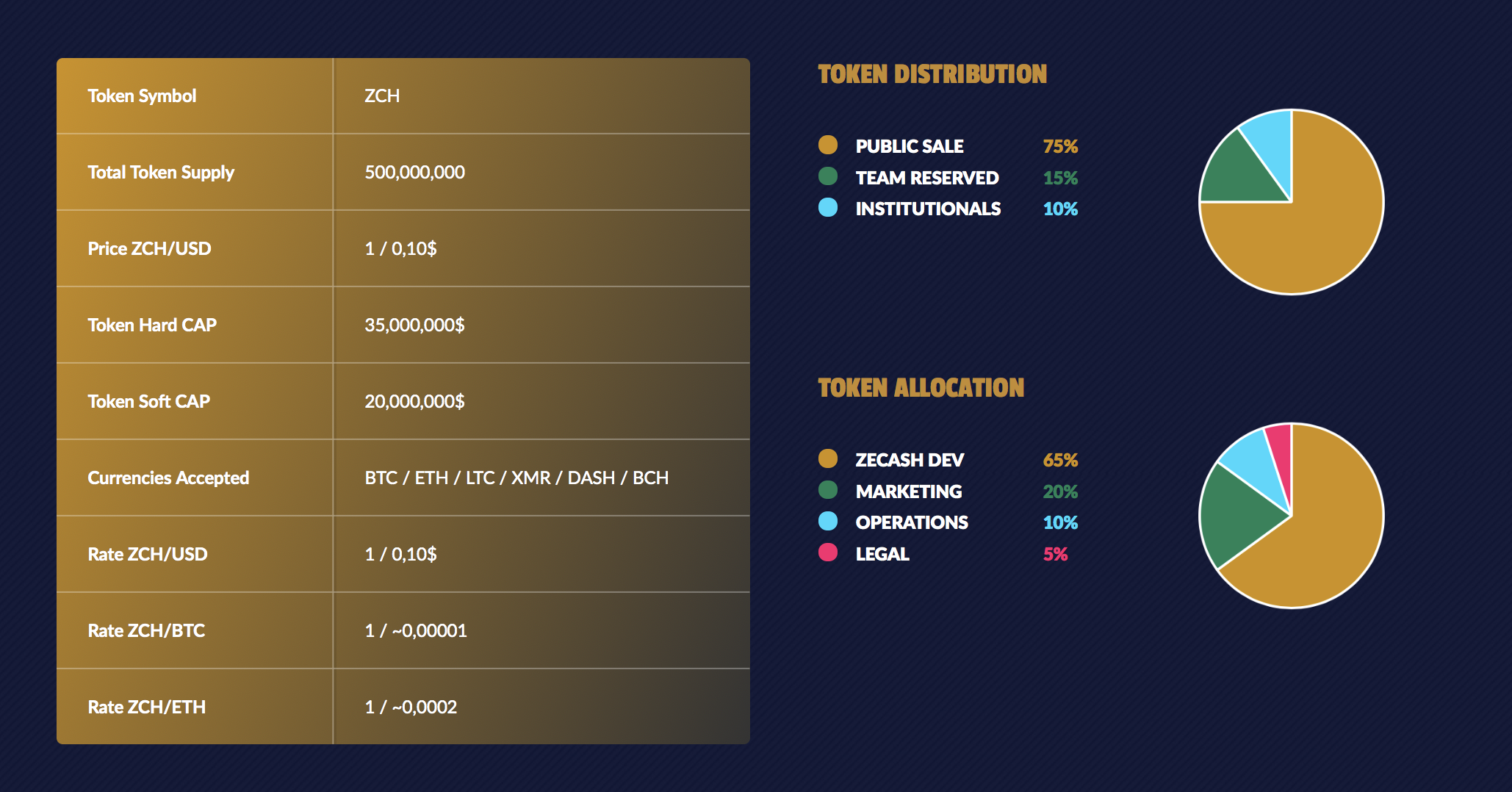Click the pink Legal legend dot
This screenshot has width=1512, height=792.
click(828, 552)
